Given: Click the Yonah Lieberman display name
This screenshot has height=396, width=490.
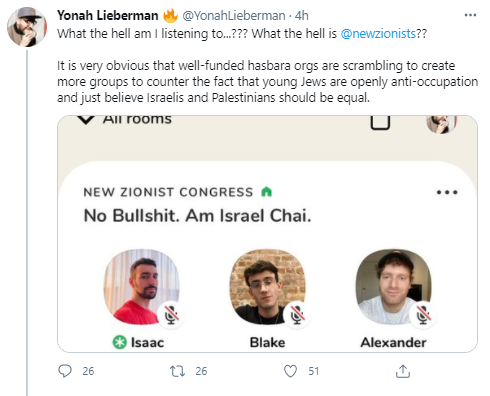Looking at the screenshot, I should [108, 16].
